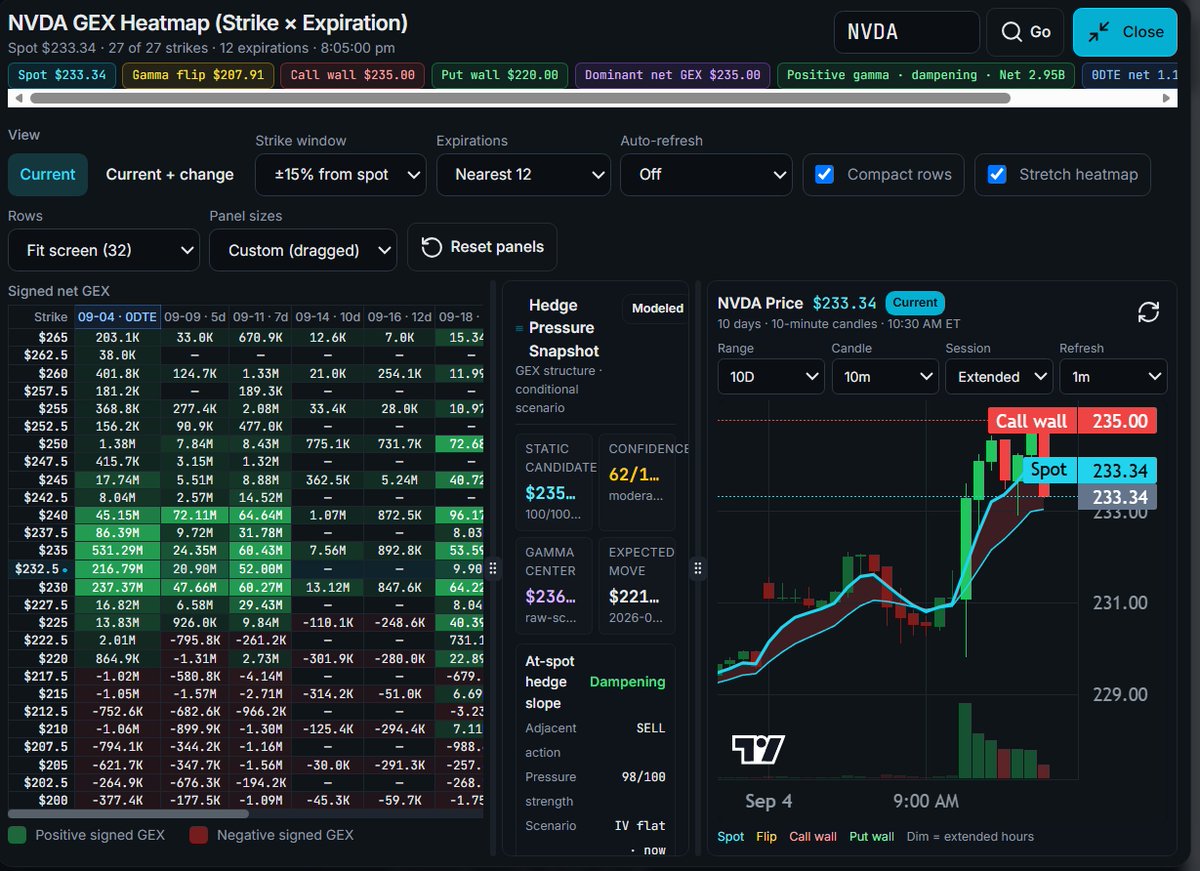Click the Go button
The width and height of the screenshot is (1200, 871).
click(x=1025, y=32)
